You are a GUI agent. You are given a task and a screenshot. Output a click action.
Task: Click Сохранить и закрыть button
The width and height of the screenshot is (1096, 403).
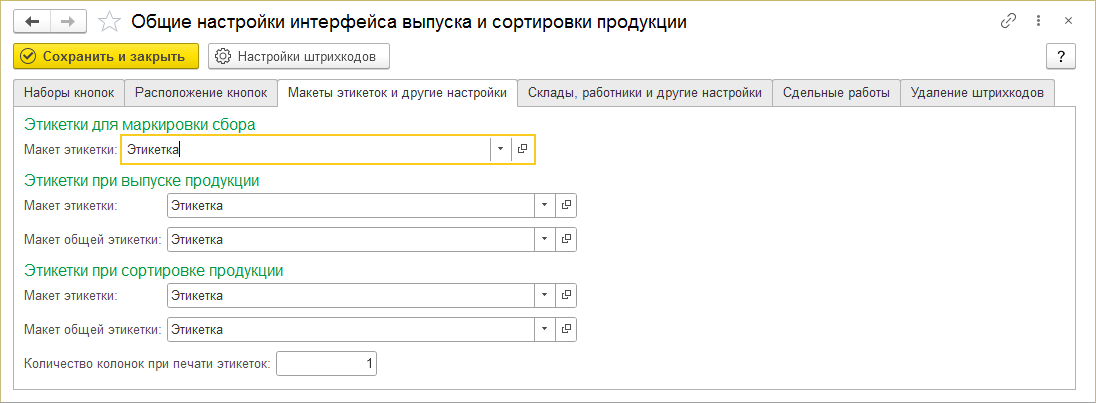tap(107, 56)
